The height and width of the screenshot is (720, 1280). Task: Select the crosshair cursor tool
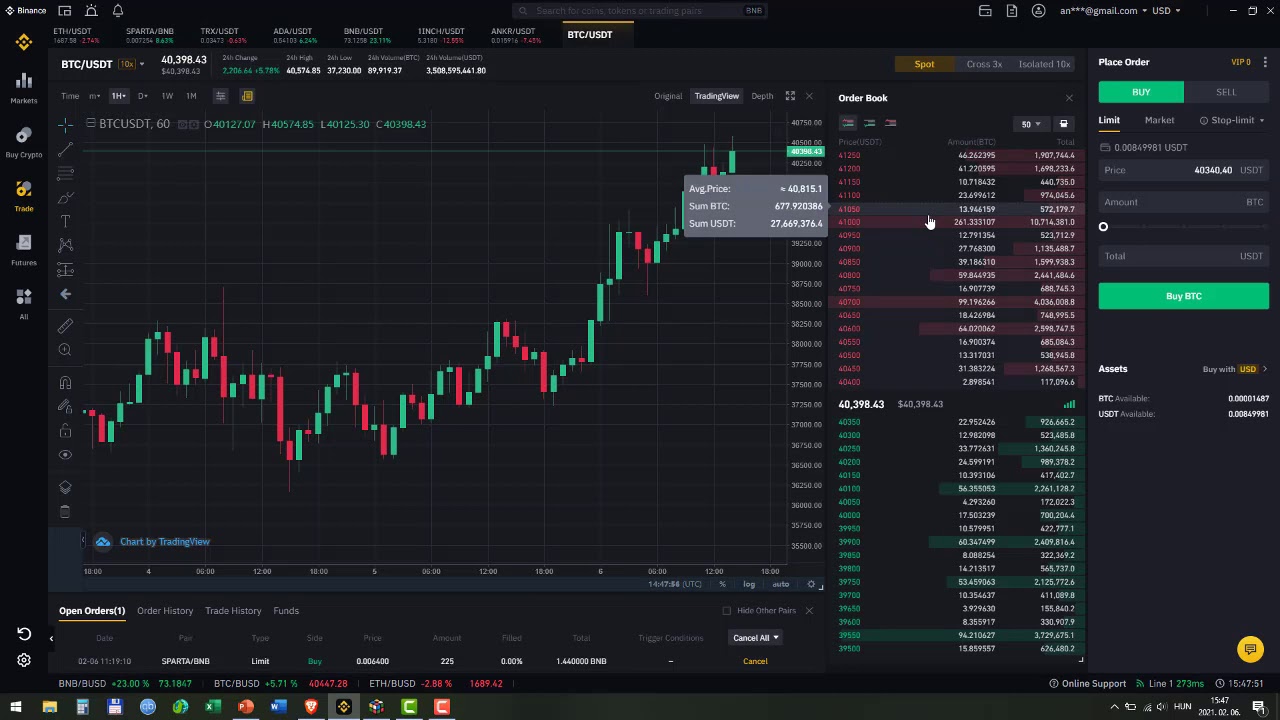65,125
